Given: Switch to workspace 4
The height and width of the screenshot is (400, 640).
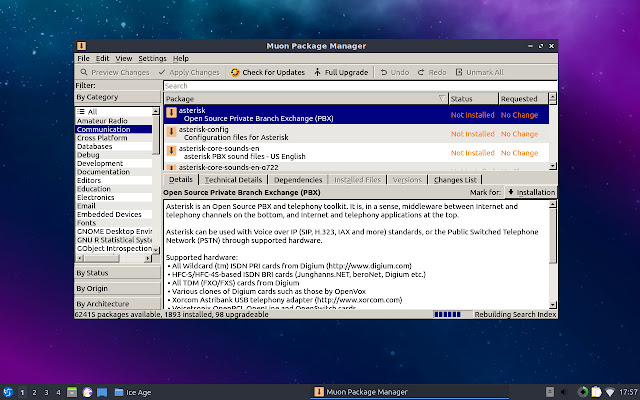Looking at the screenshot, I should (x=58, y=392).
